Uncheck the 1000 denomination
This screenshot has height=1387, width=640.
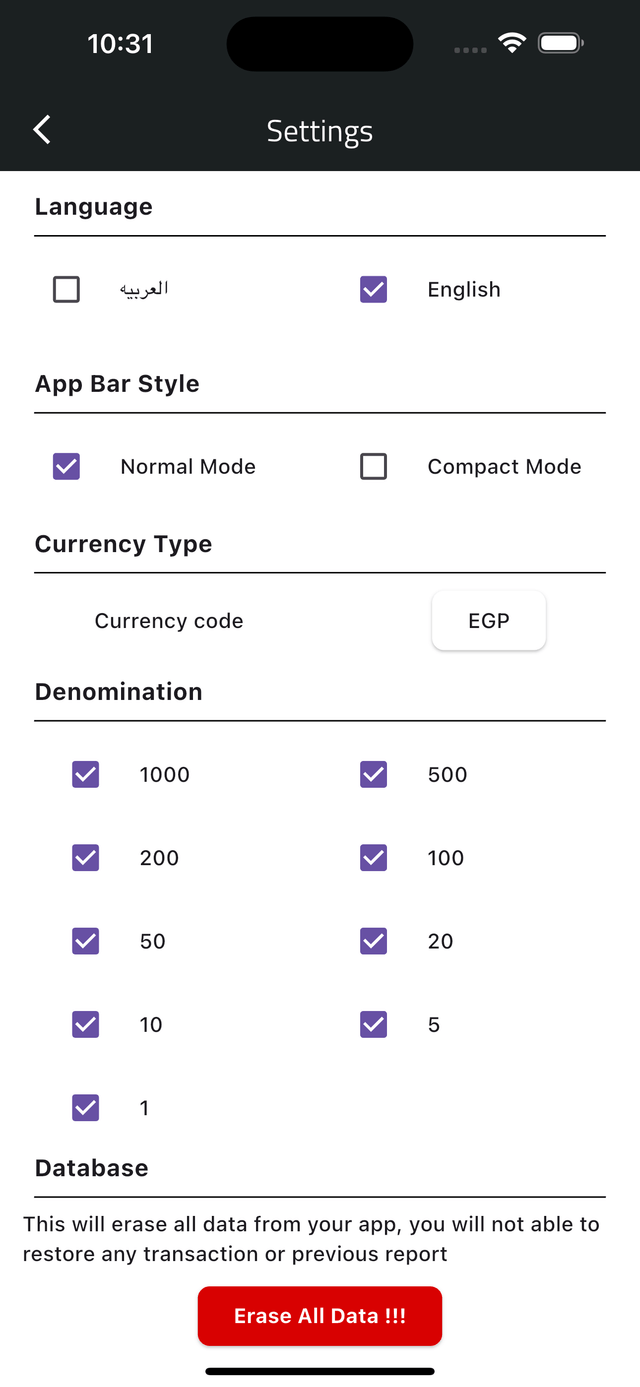click(86, 775)
